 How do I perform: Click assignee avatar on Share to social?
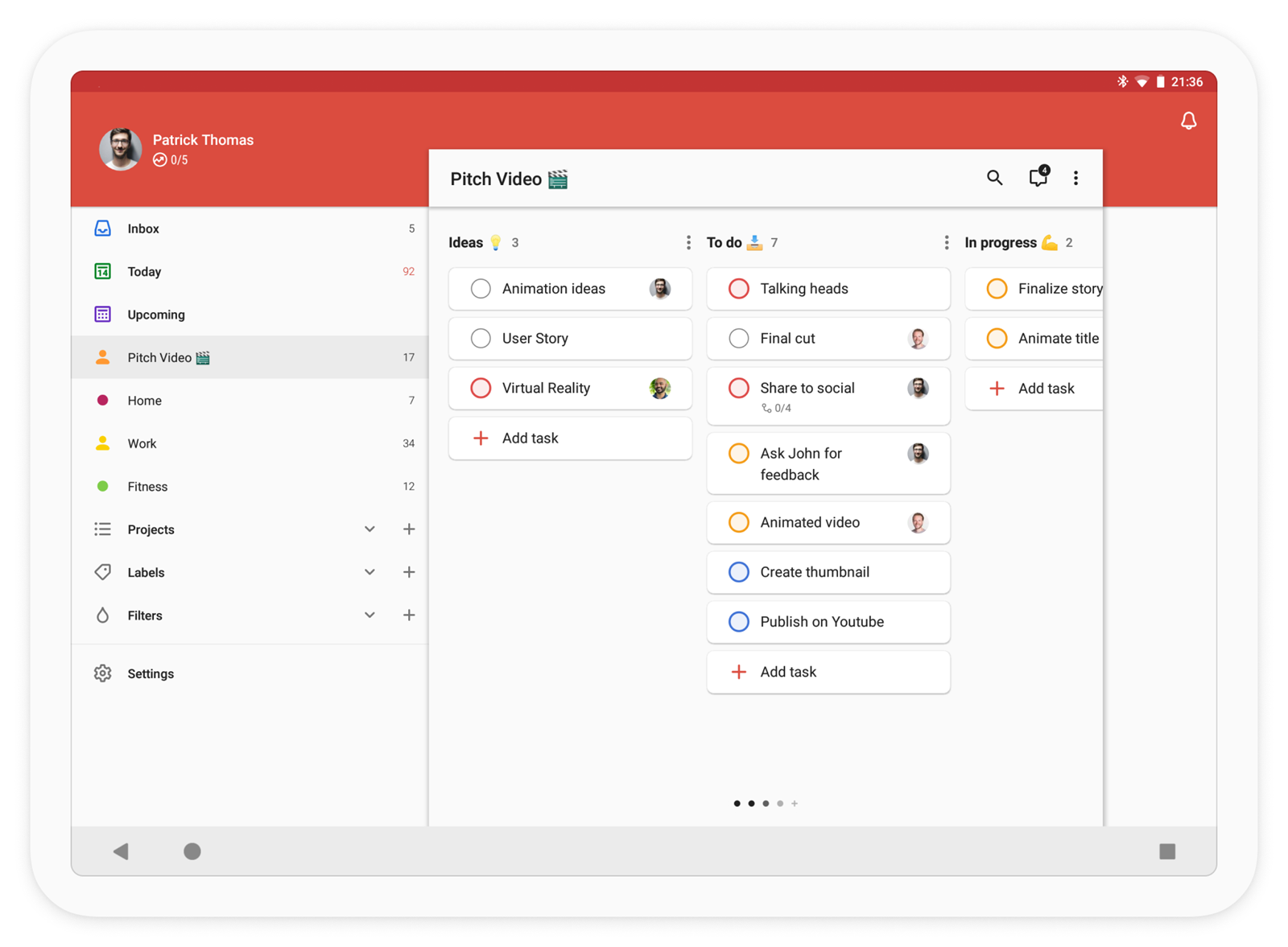coord(918,388)
